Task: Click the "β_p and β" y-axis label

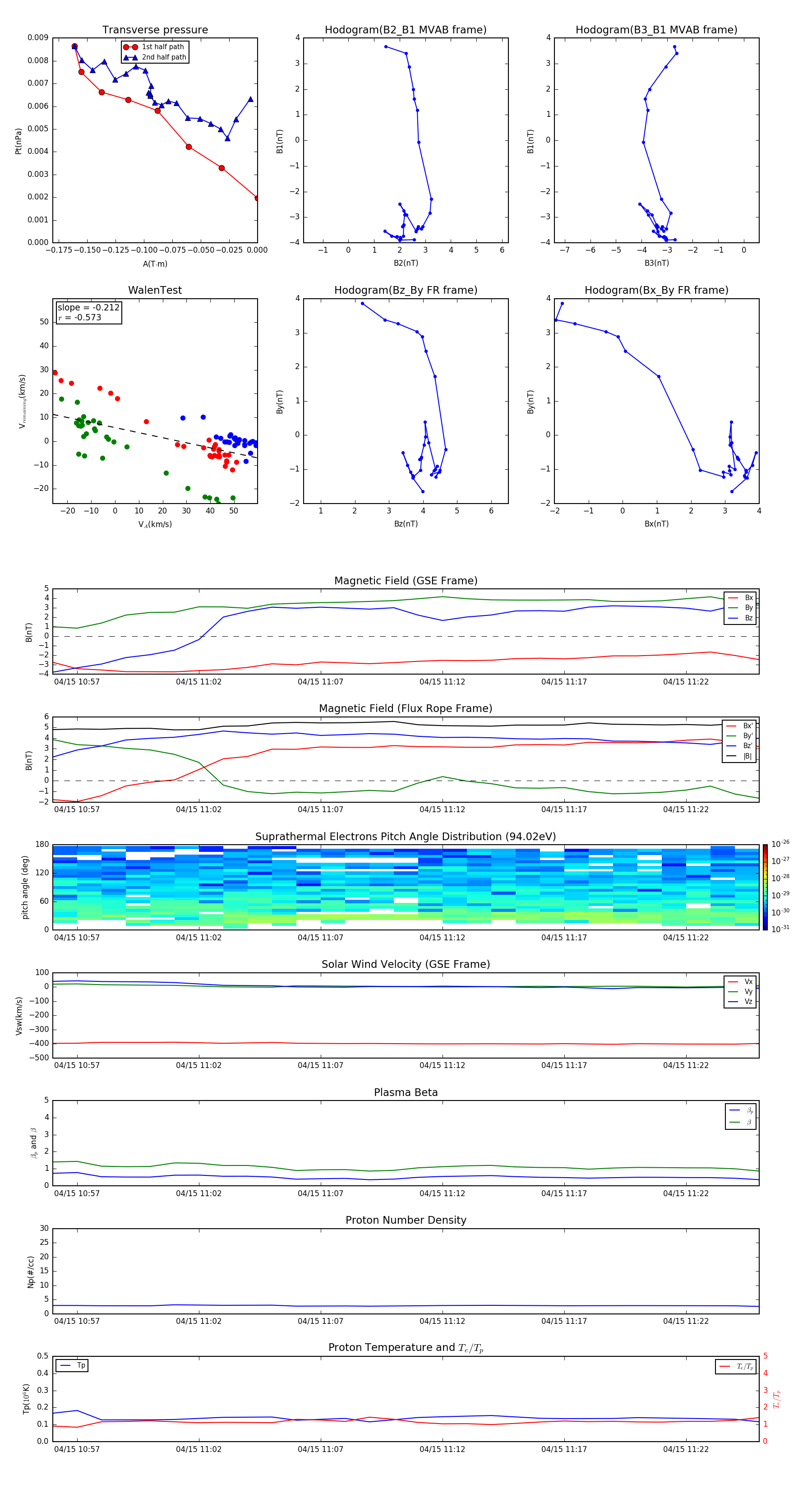Action: coord(33,1143)
